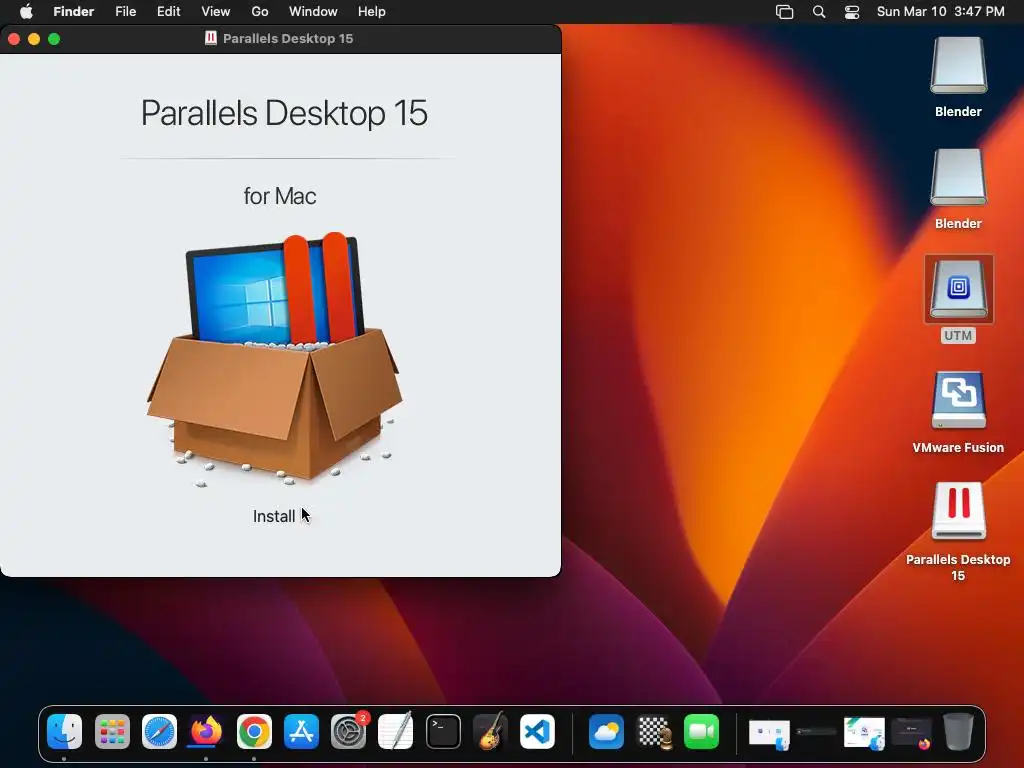Viewport: 1024px width, 768px height.
Task: Open FaceTime from the Dock
Action: 701,731
